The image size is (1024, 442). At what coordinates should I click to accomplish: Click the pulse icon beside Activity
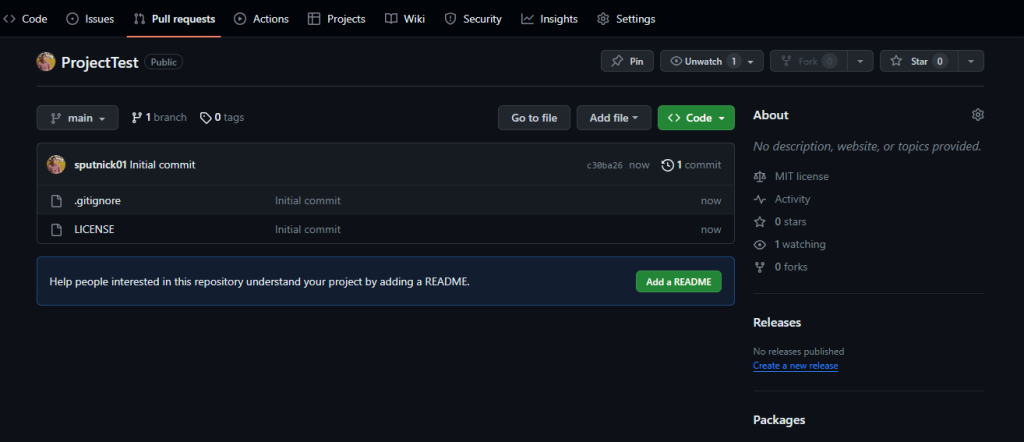pyautogui.click(x=760, y=199)
